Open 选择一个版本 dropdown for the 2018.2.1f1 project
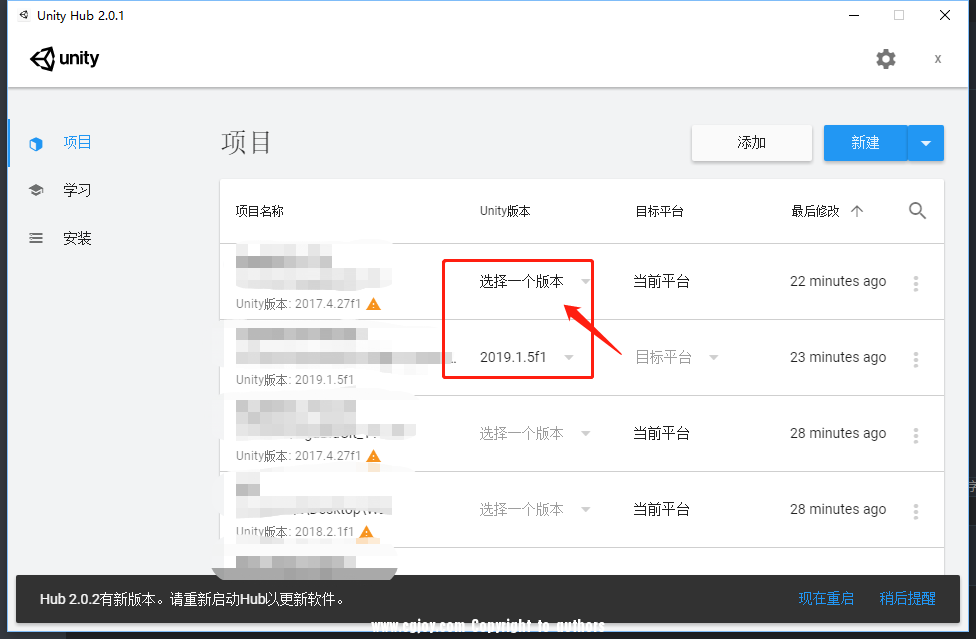 pyautogui.click(x=535, y=509)
